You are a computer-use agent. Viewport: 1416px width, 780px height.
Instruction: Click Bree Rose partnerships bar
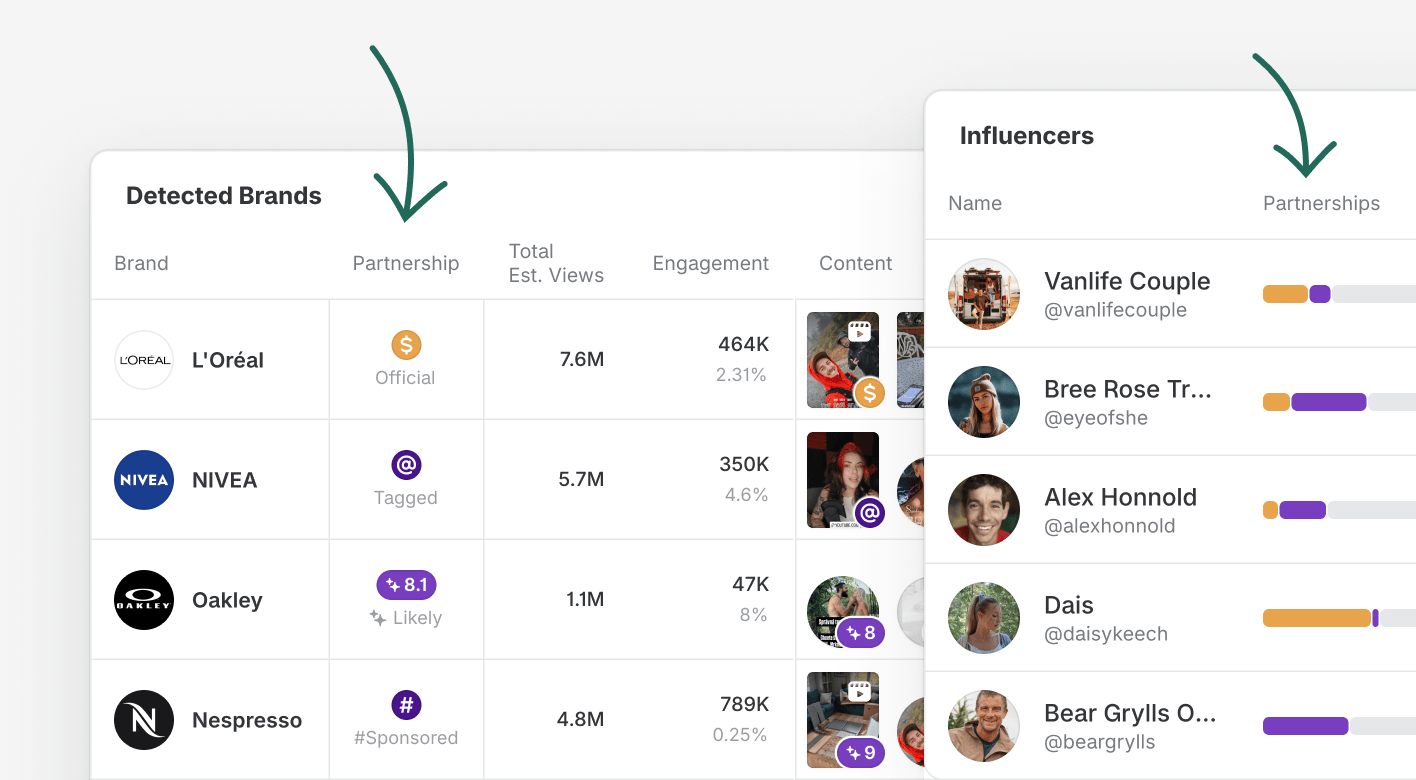point(1339,402)
